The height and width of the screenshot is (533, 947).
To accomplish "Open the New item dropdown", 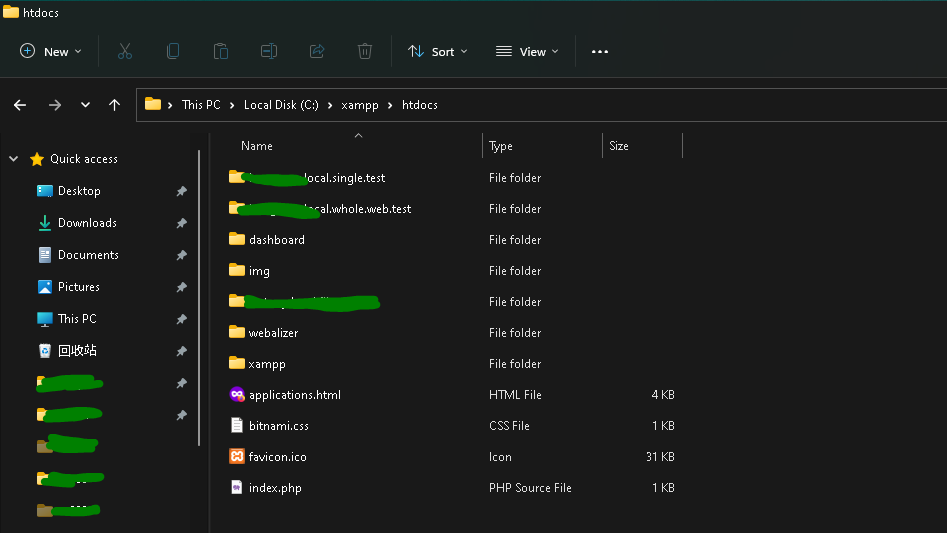I will pos(51,51).
